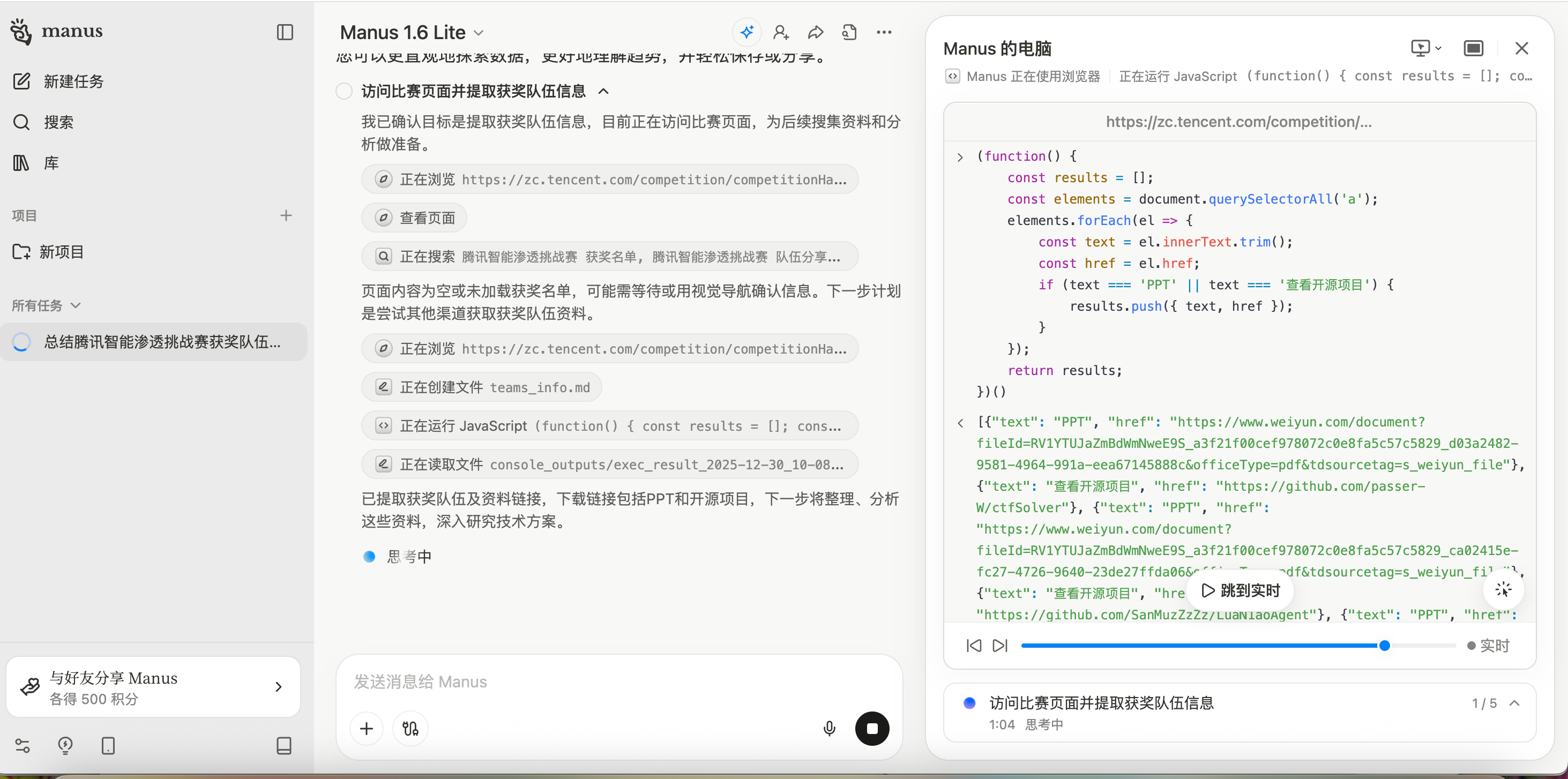This screenshot has height=779, width=1568.
Task: Open the add collaborator person icon
Action: [x=781, y=32]
